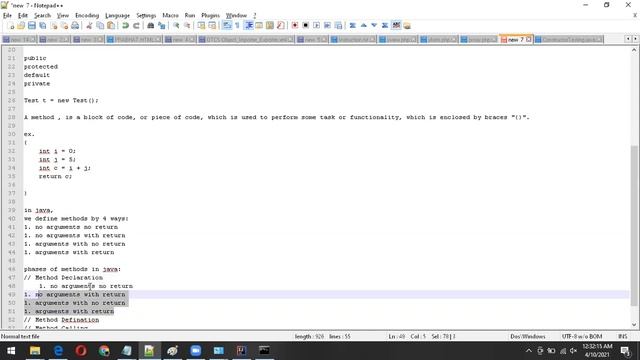
Task: Click the Run Macro Multiple Times icon
Action: click(x=327, y=26)
